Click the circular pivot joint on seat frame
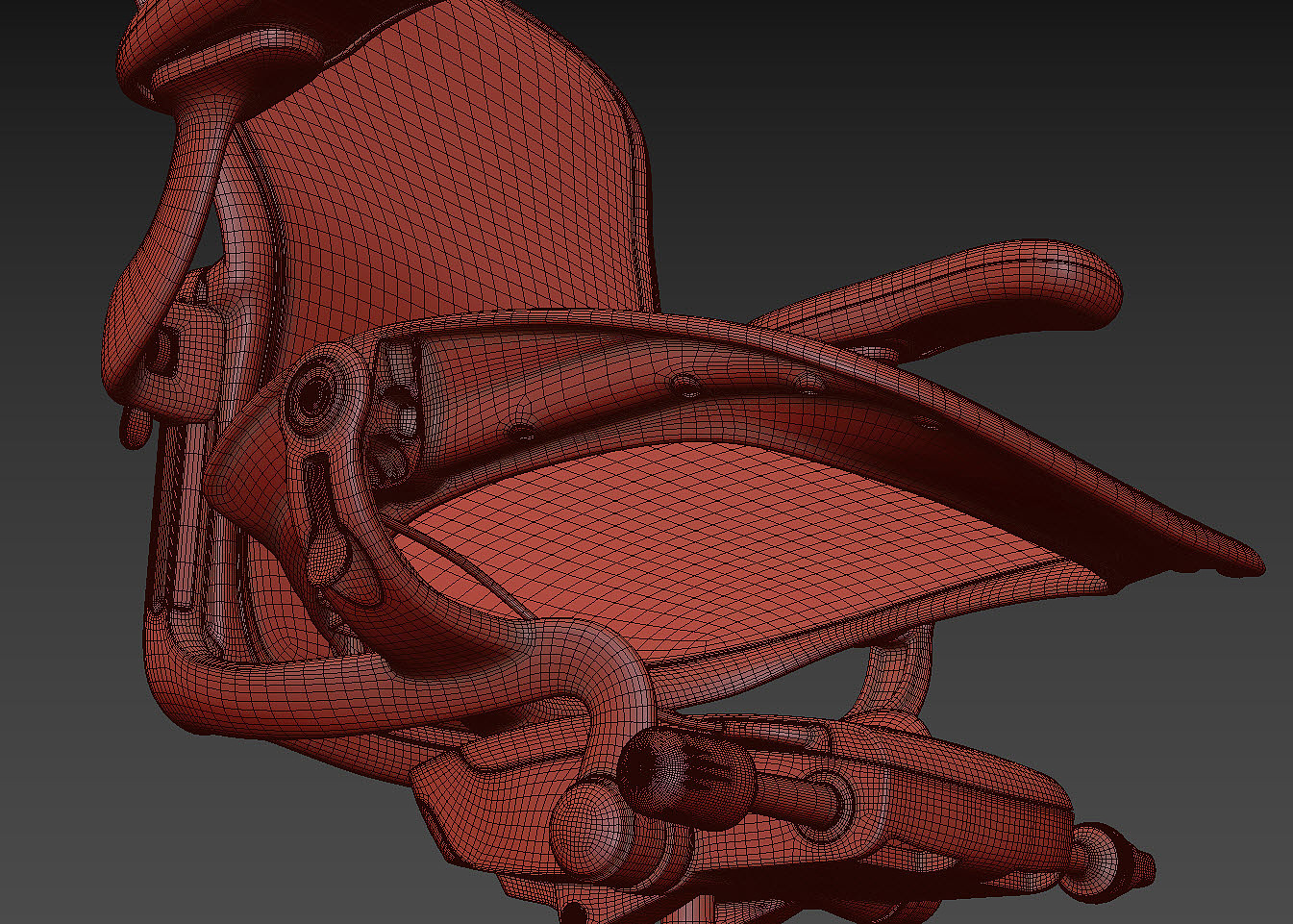 coord(316,394)
